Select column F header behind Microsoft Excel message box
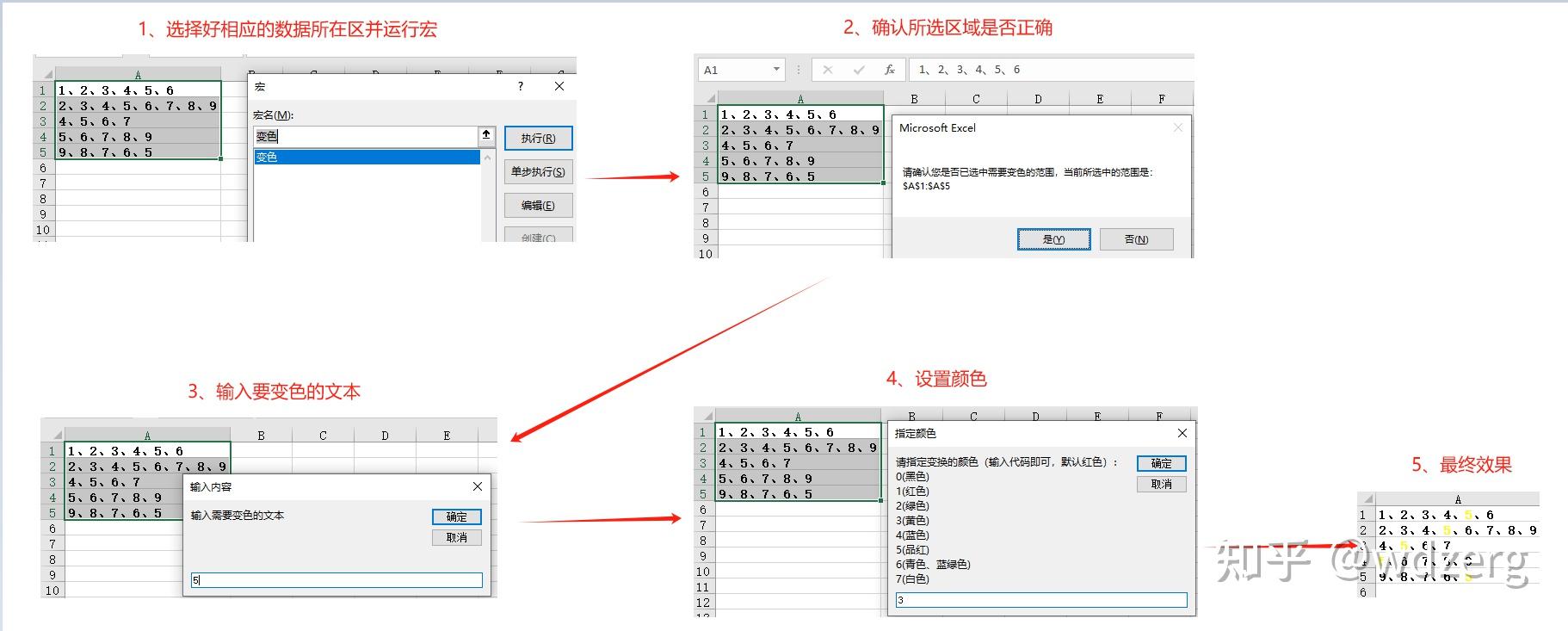Image resolution: width=1568 pixels, height=631 pixels. (x=1162, y=98)
